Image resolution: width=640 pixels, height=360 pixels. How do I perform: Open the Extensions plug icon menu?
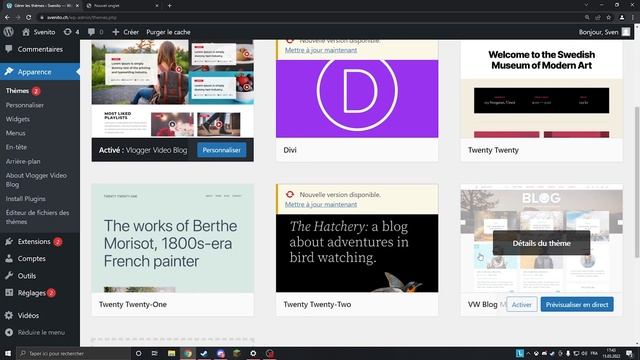pyautogui.click(x=9, y=242)
